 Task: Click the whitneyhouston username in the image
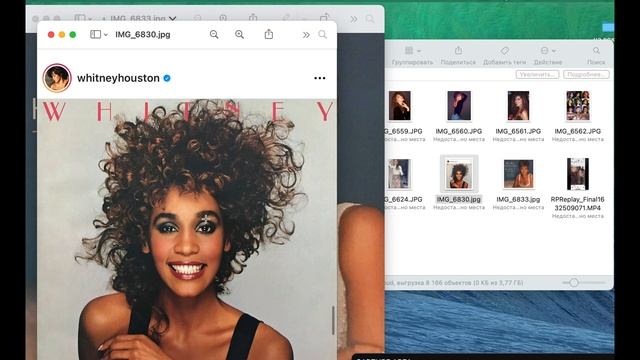(x=118, y=78)
